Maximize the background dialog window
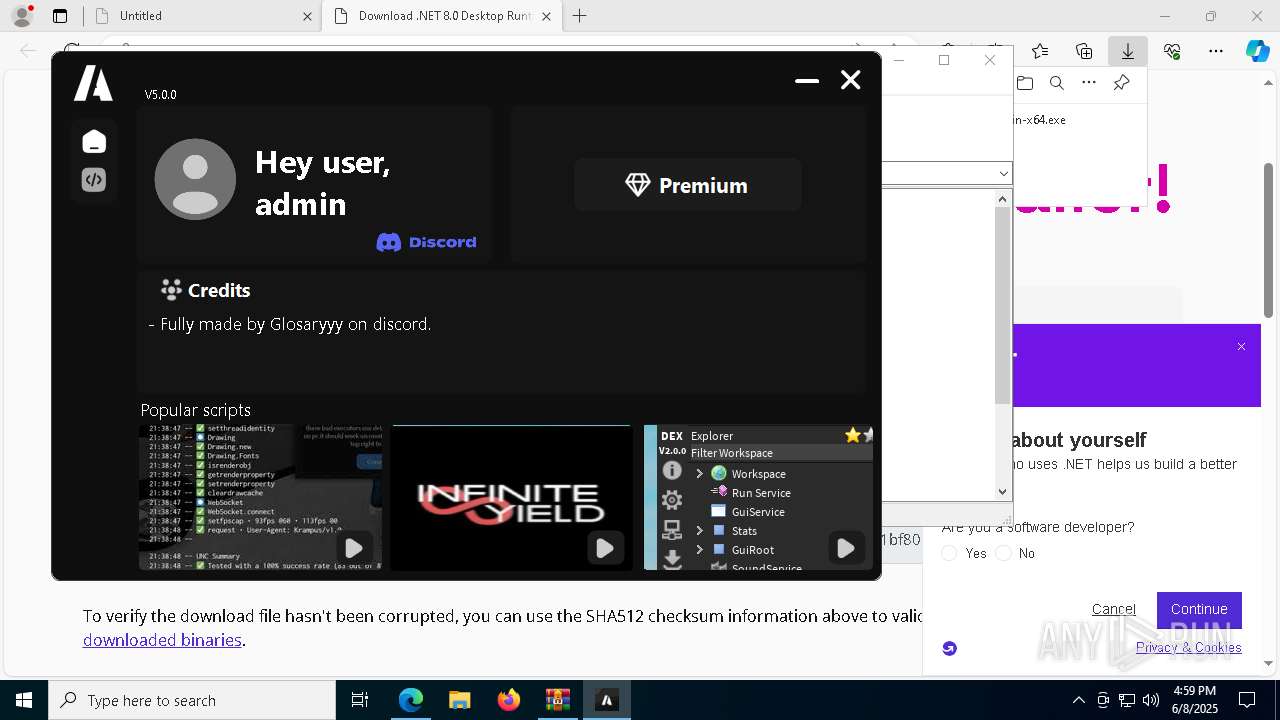 point(944,60)
